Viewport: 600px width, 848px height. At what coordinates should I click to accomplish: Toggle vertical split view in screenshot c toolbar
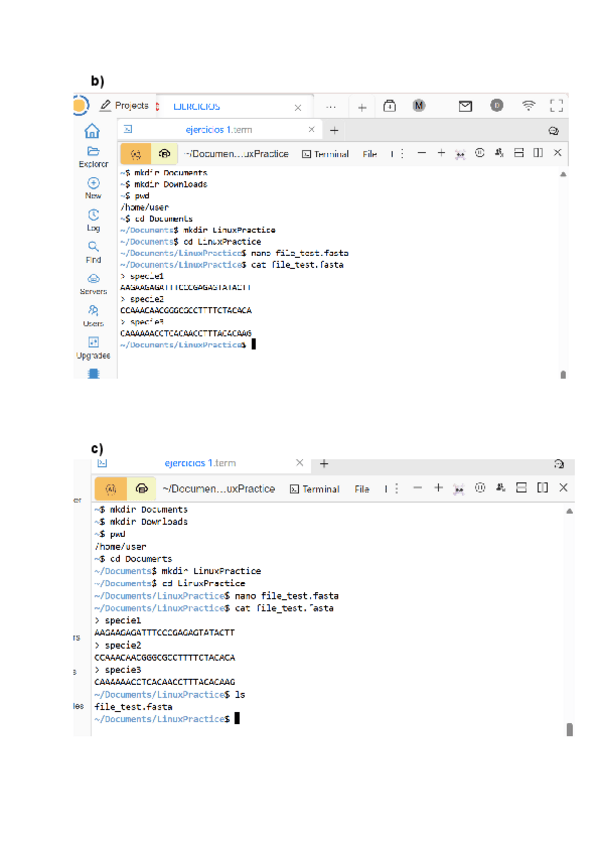coord(542,488)
